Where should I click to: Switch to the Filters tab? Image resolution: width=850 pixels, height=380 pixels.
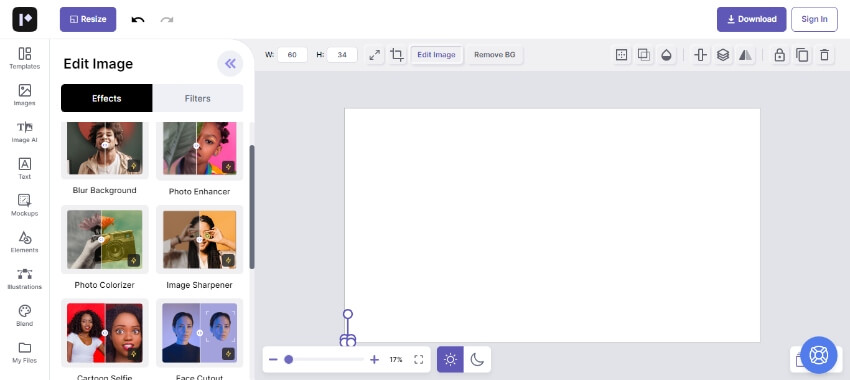[x=197, y=98]
